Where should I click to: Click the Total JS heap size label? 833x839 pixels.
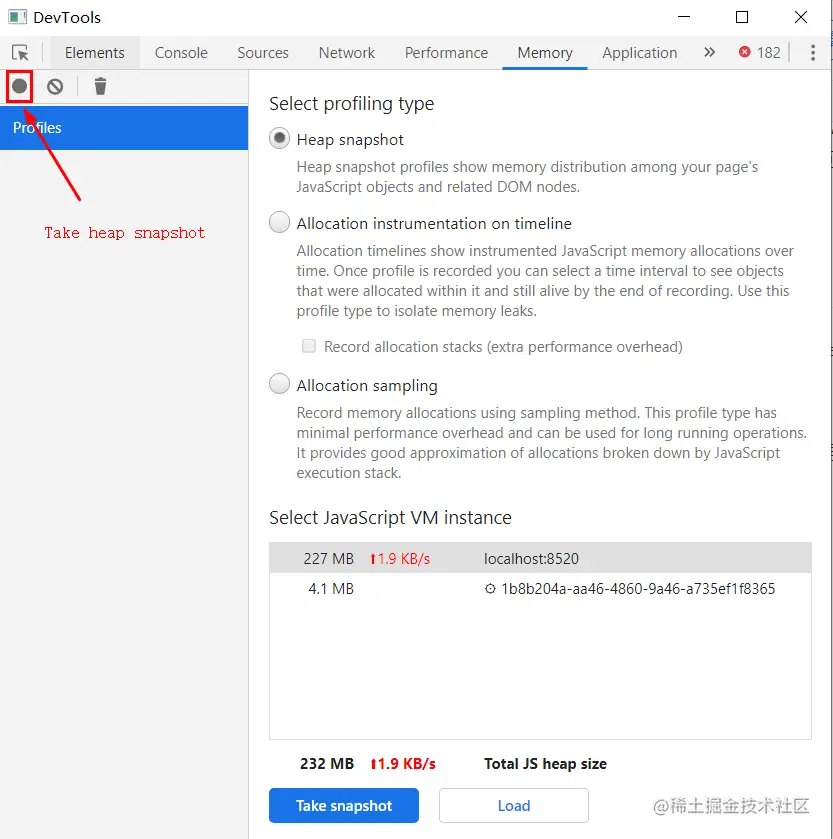coord(545,764)
